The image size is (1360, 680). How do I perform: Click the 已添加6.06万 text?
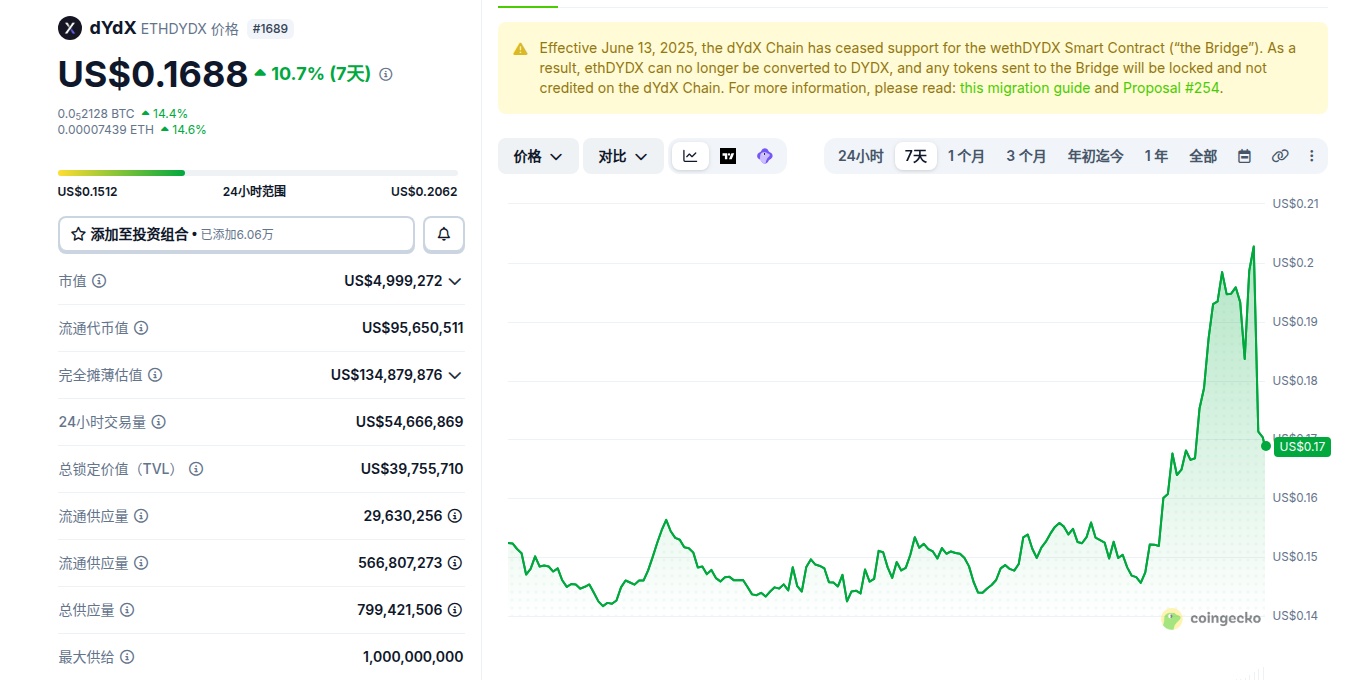237,235
